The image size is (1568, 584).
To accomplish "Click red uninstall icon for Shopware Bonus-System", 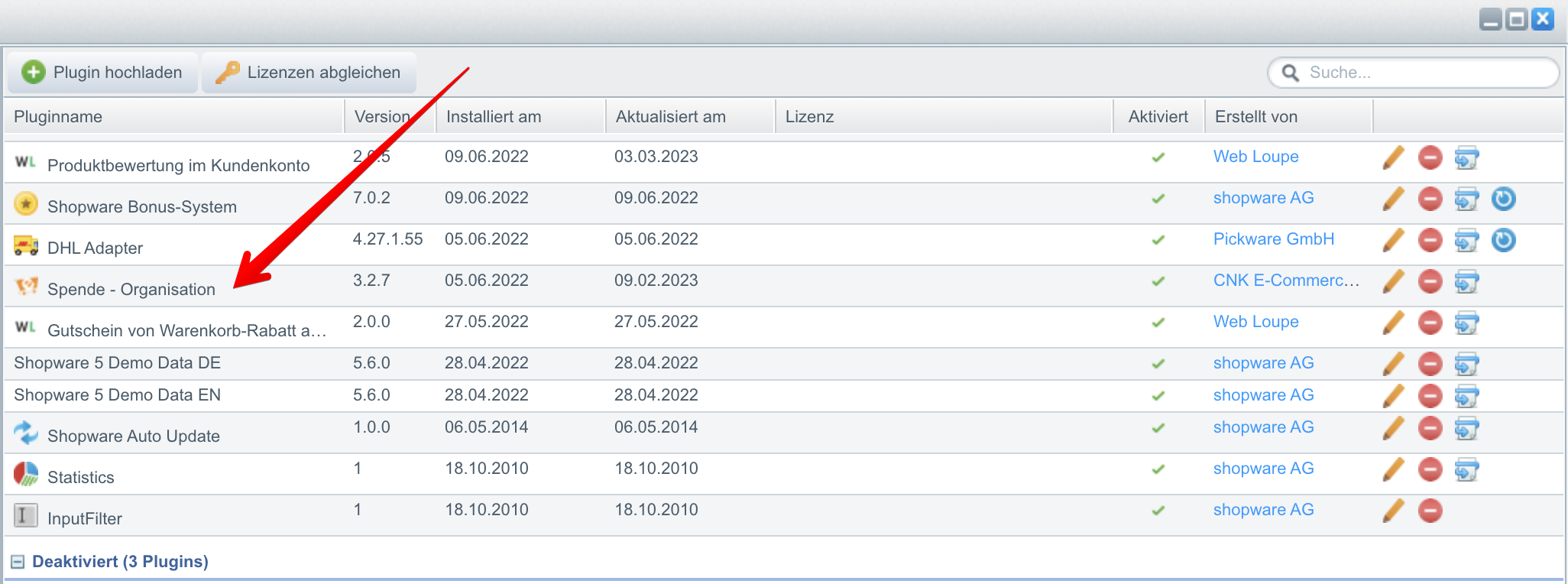I will [x=1430, y=199].
